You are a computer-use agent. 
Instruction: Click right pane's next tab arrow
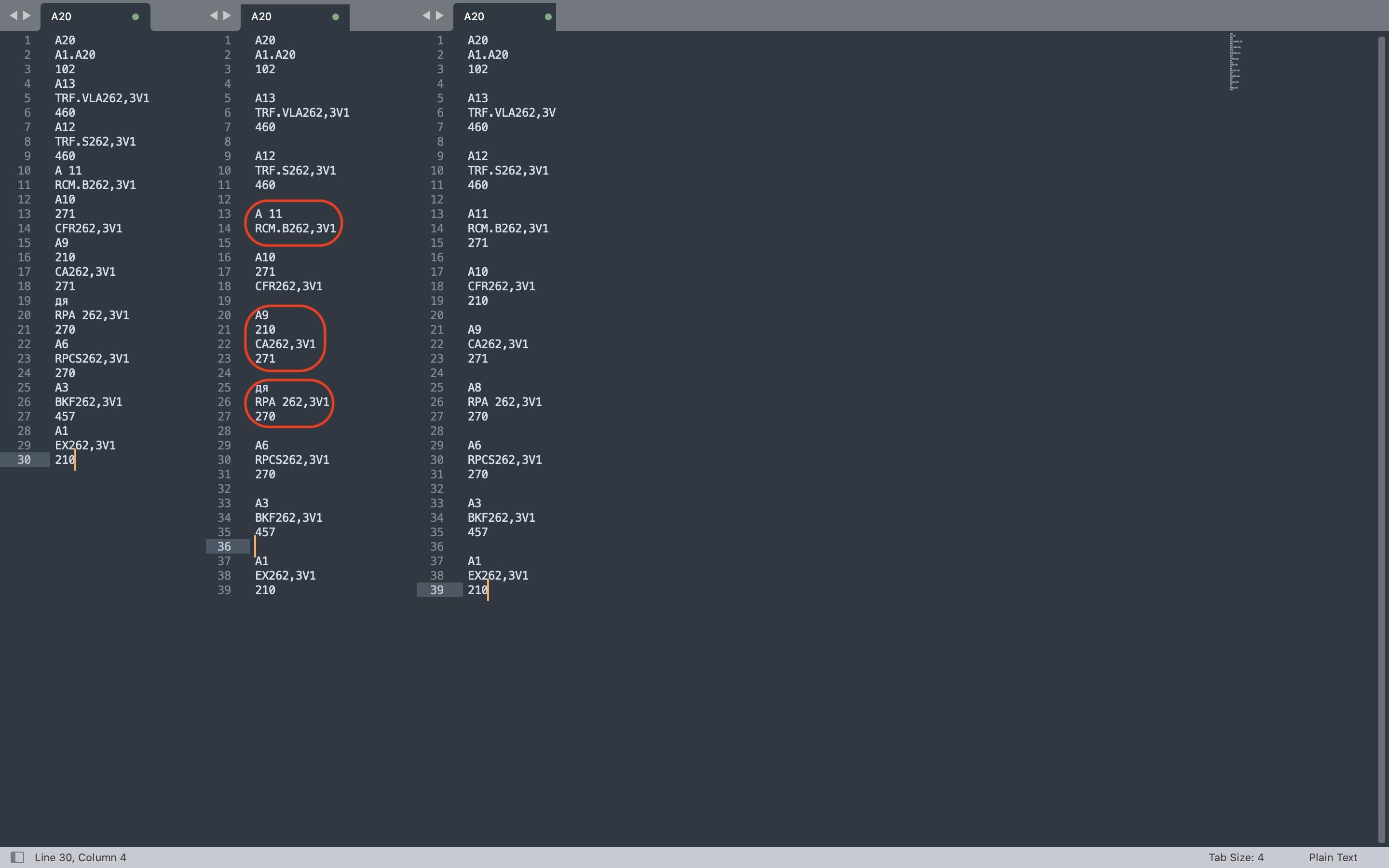point(440,15)
